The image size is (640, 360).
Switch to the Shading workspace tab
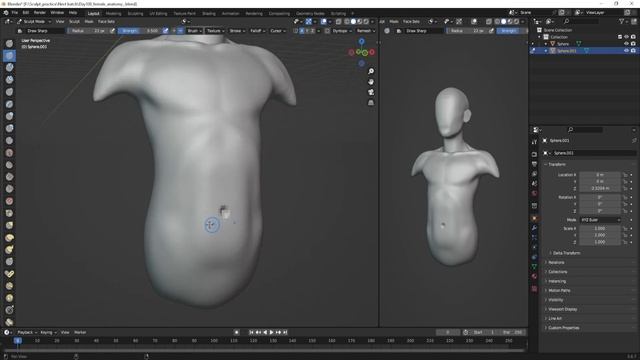[209, 13]
